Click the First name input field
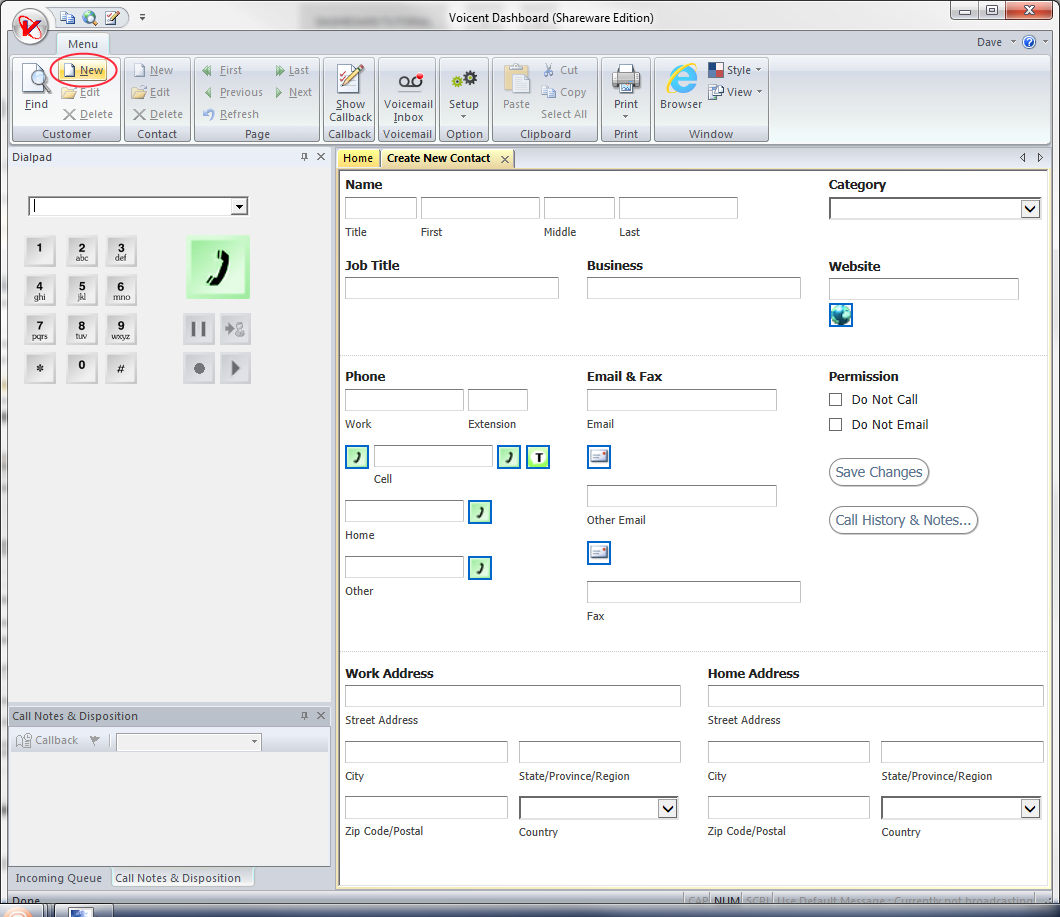Image resolution: width=1060 pixels, height=917 pixels. 480,208
